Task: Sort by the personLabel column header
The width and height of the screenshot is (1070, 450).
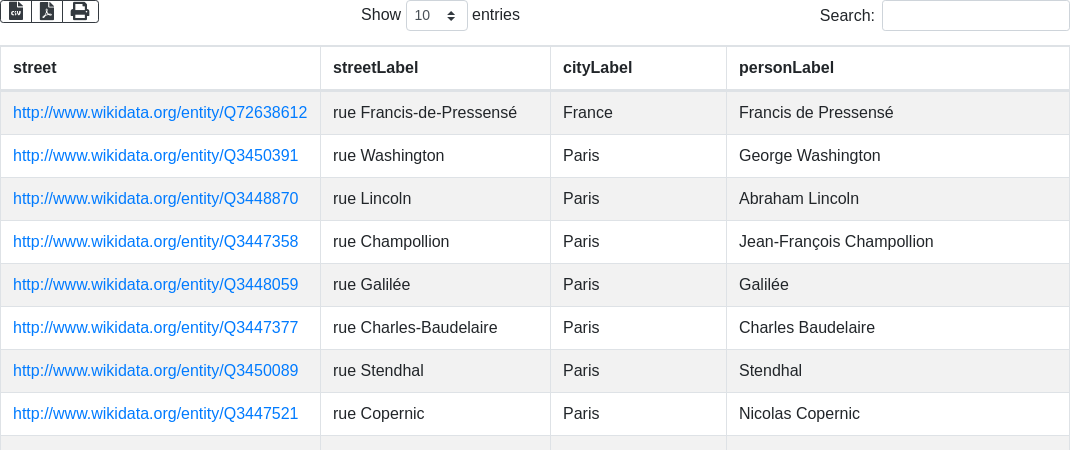Action: coord(786,68)
